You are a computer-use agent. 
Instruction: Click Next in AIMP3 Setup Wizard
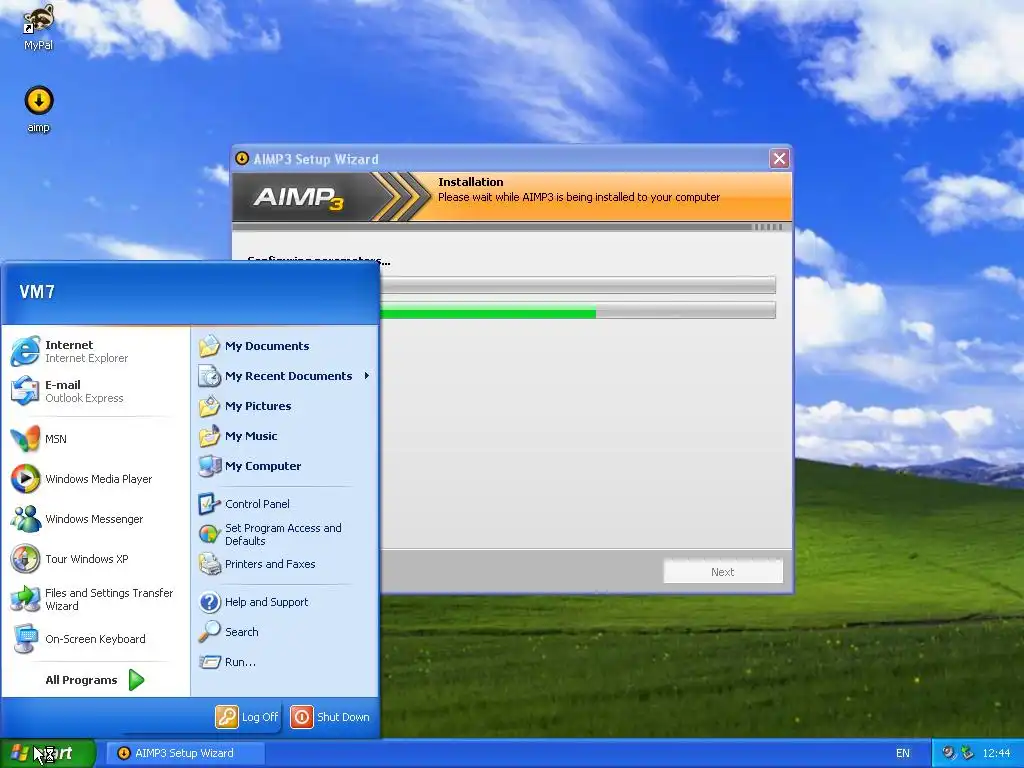coord(723,571)
